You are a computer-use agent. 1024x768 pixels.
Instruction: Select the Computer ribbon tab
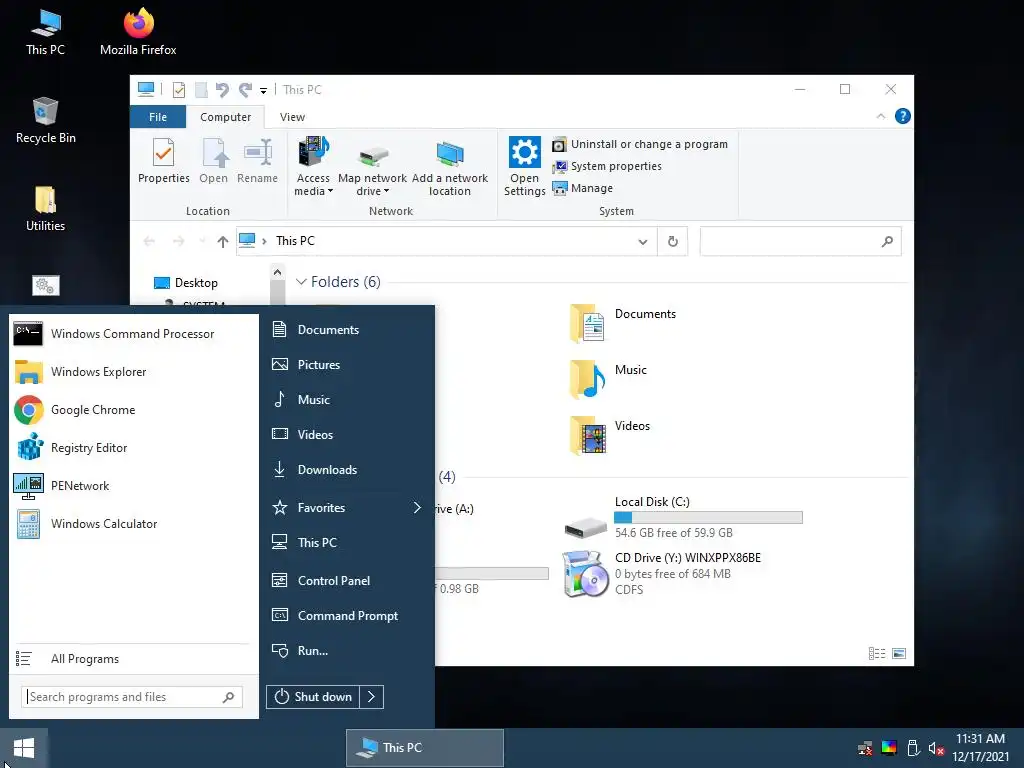(x=225, y=117)
